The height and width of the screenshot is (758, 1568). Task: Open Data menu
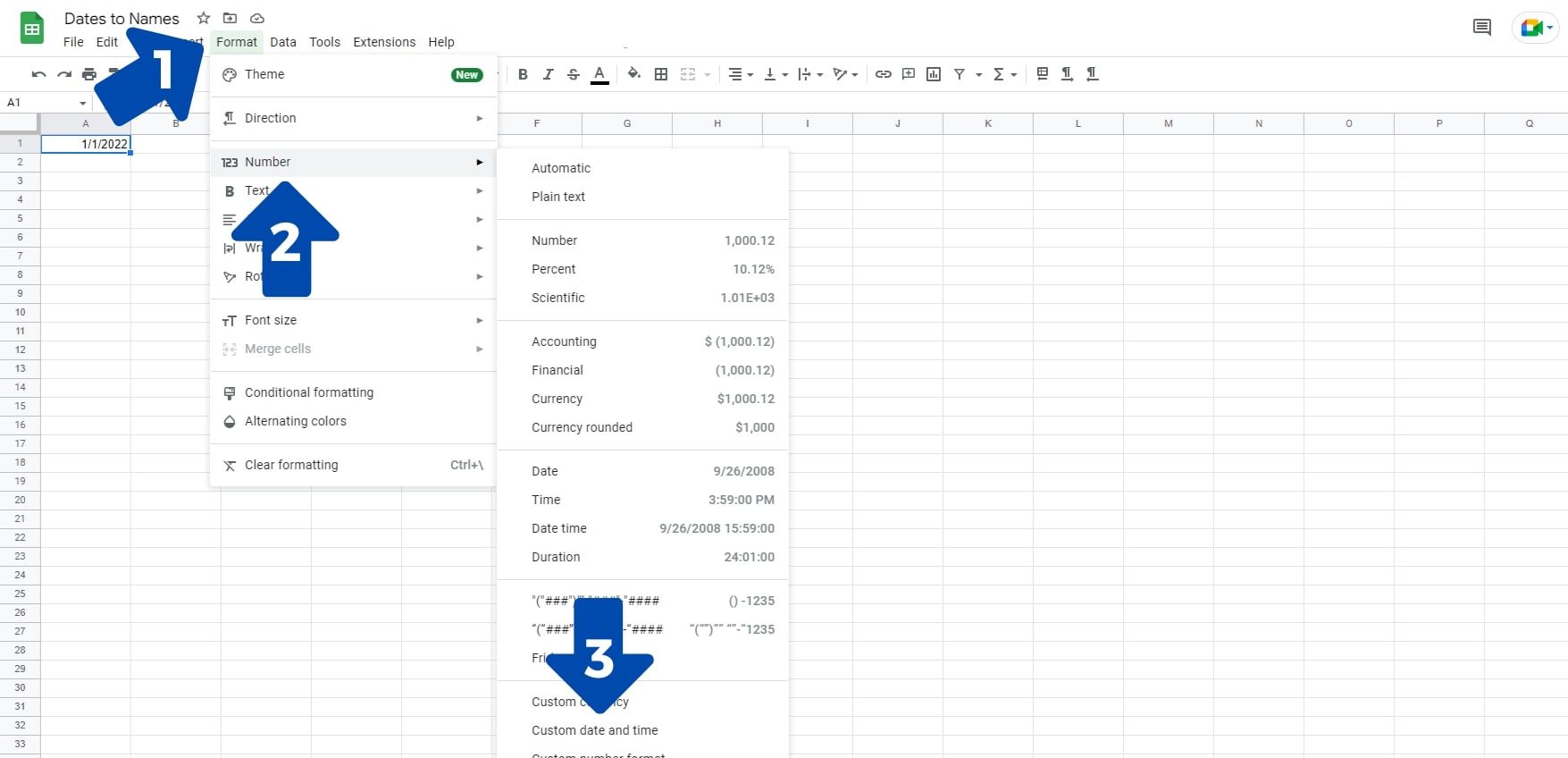(283, 42)
